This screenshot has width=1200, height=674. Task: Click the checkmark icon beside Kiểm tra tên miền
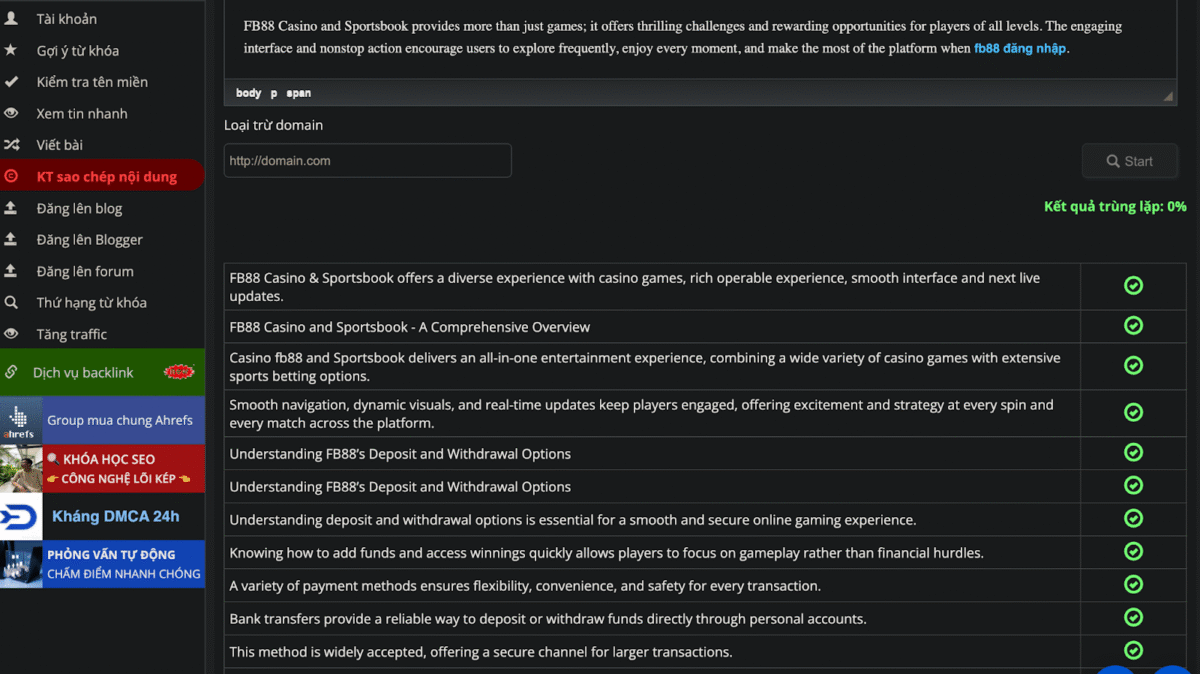point(11,82)
